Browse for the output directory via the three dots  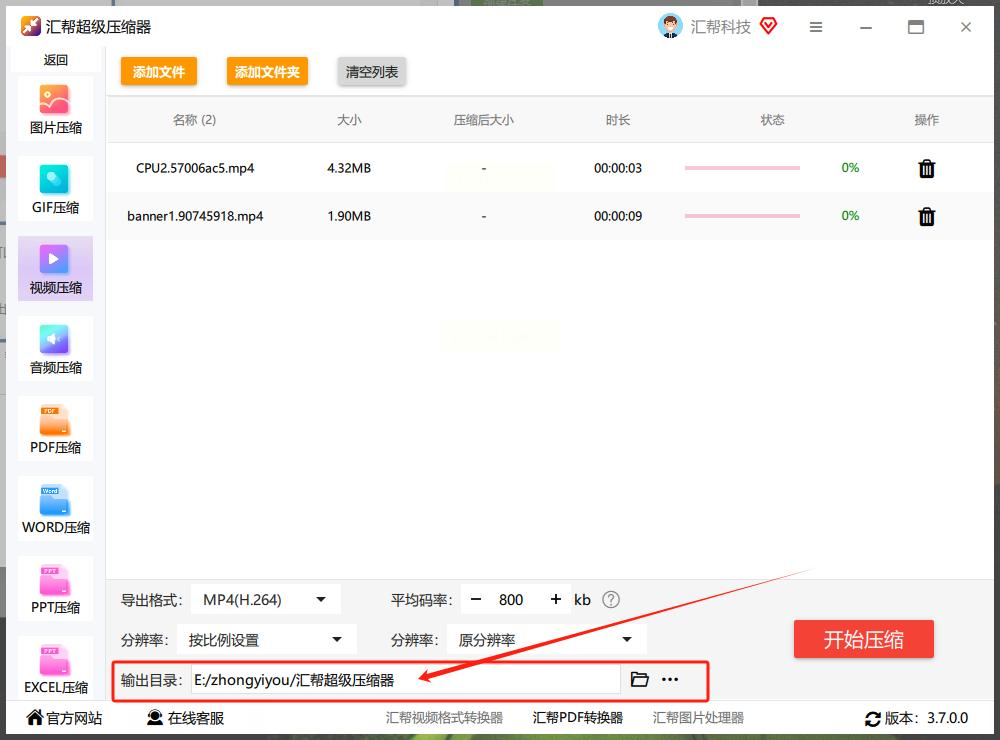pos(670,679)
